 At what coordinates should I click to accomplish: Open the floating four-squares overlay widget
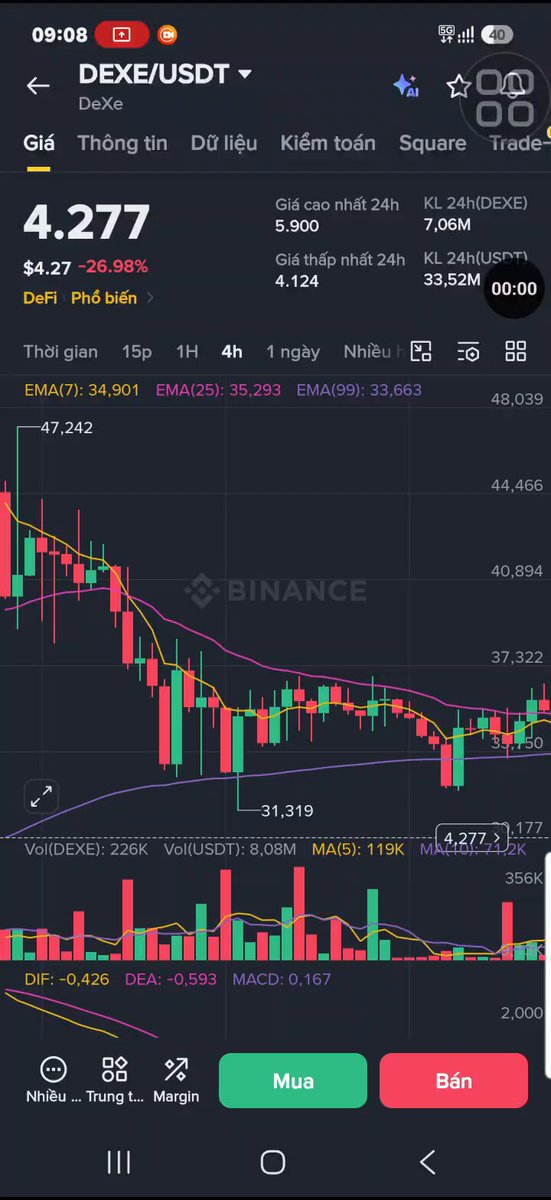pos(505,99)
